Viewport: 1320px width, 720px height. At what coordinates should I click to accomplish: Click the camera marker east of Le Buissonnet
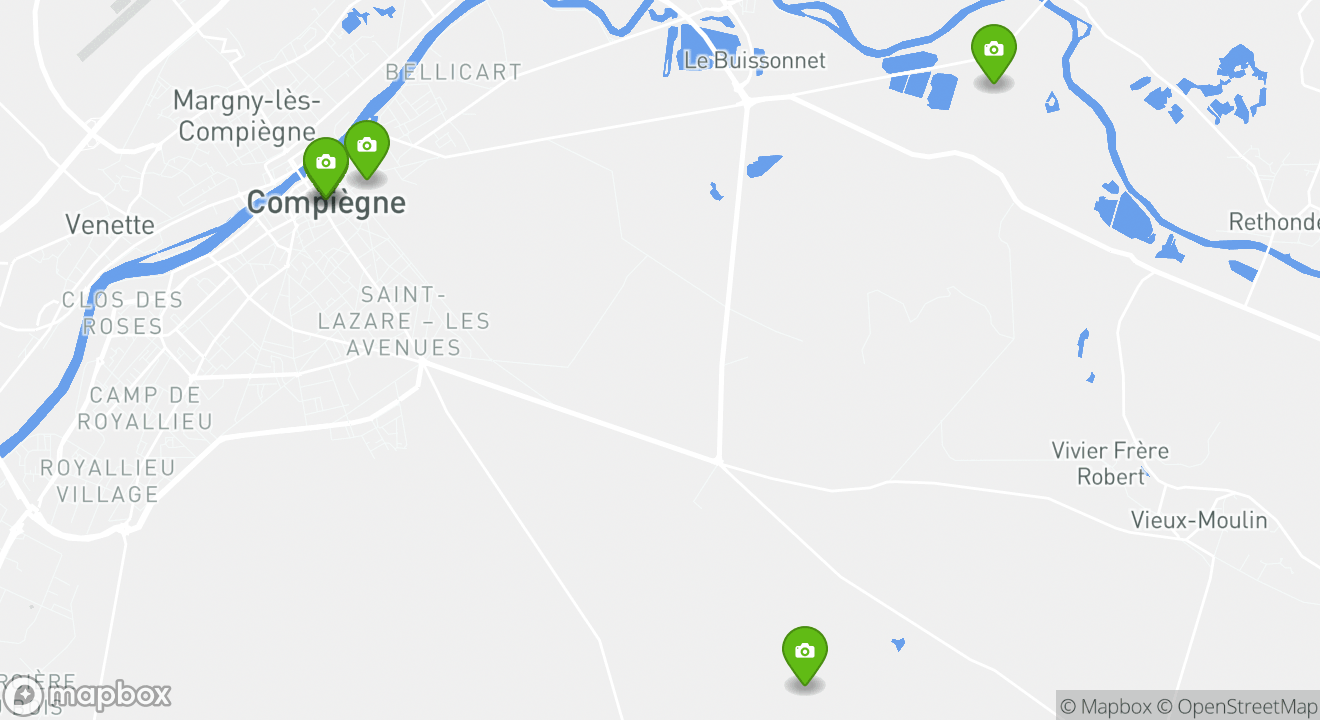993,54
